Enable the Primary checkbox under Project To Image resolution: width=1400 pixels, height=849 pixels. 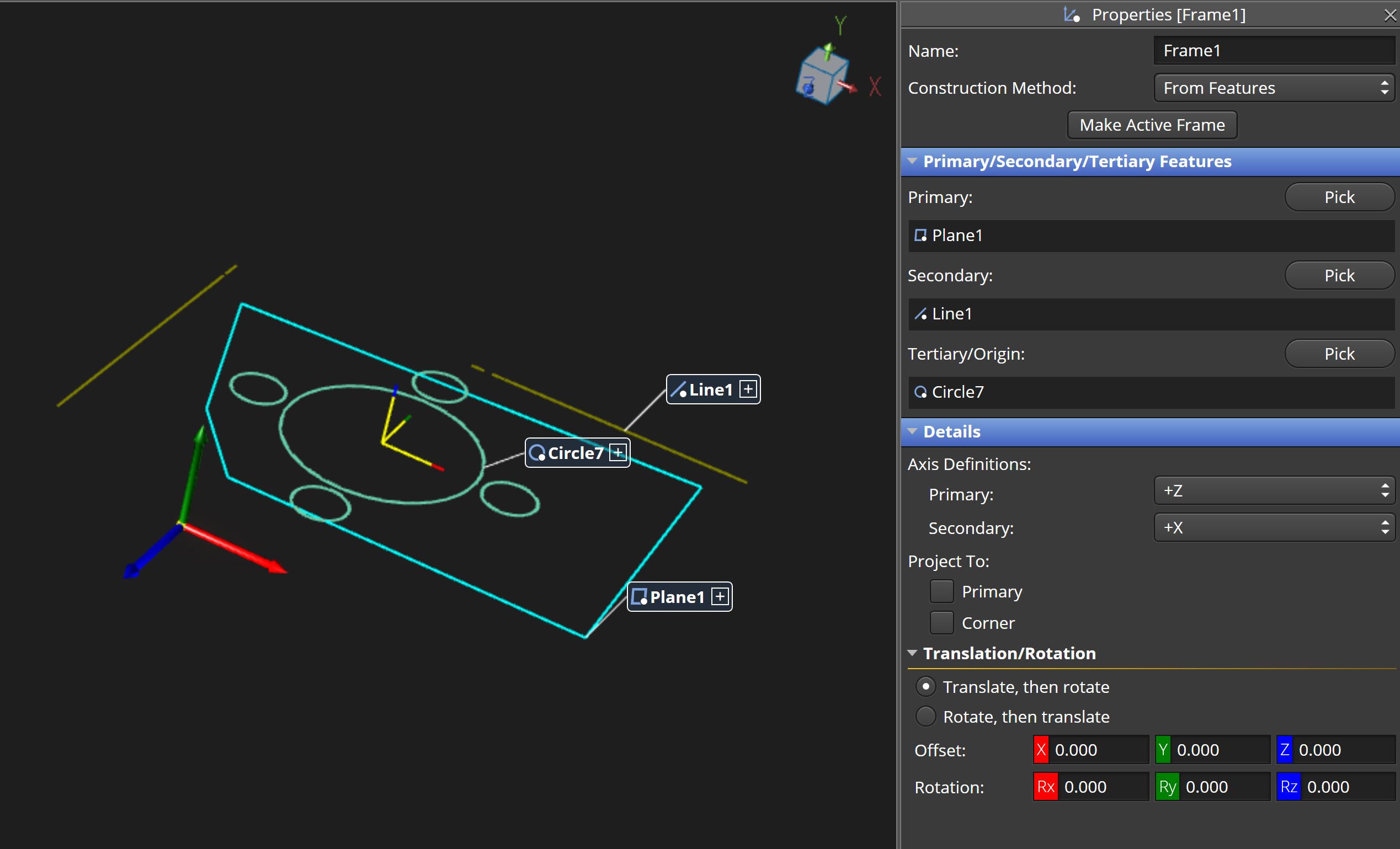[x=941, y=591]
